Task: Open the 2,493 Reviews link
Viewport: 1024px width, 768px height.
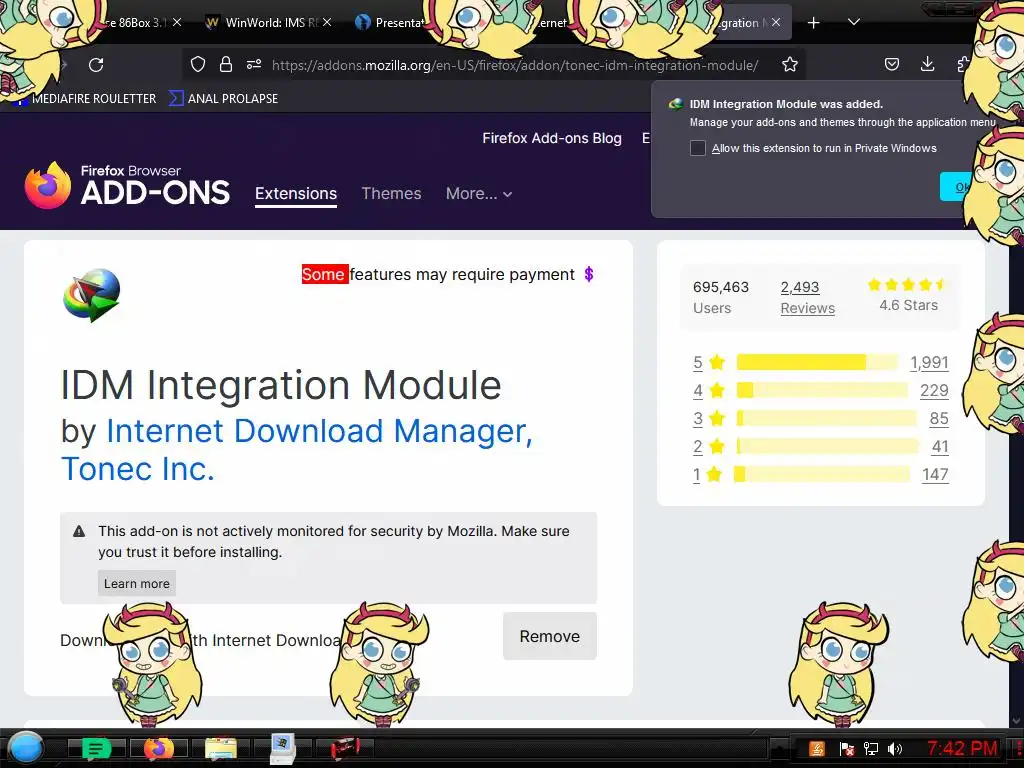Action: (x=807, y=297)
